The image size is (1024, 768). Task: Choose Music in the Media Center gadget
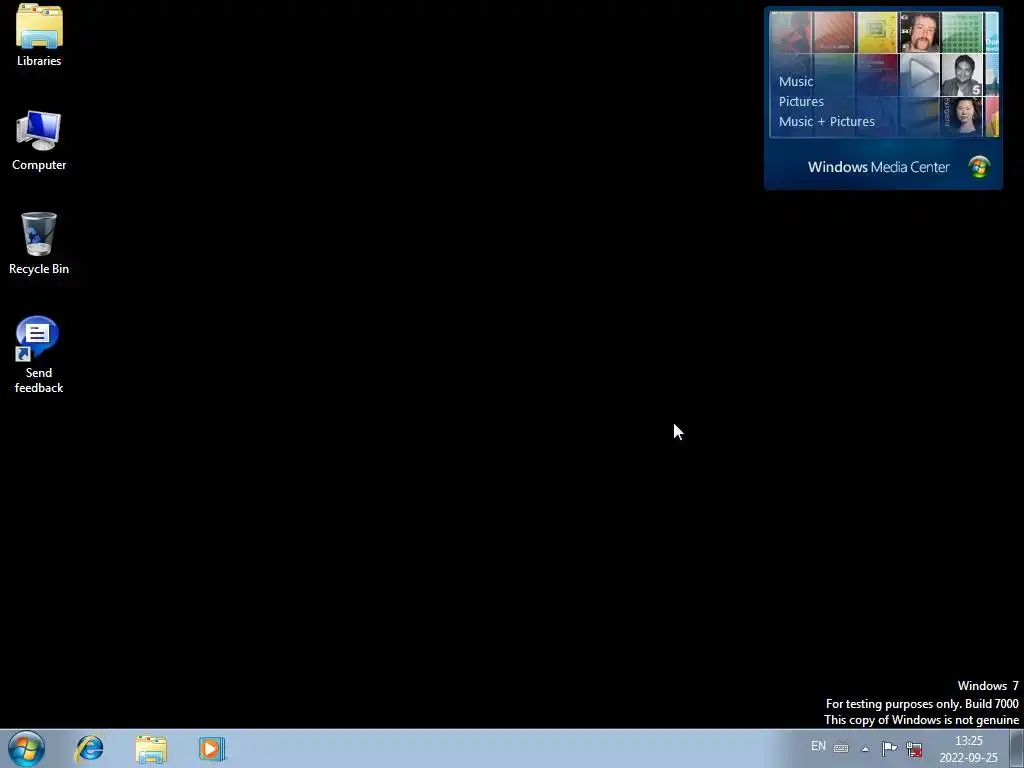[x=795, y=82]
